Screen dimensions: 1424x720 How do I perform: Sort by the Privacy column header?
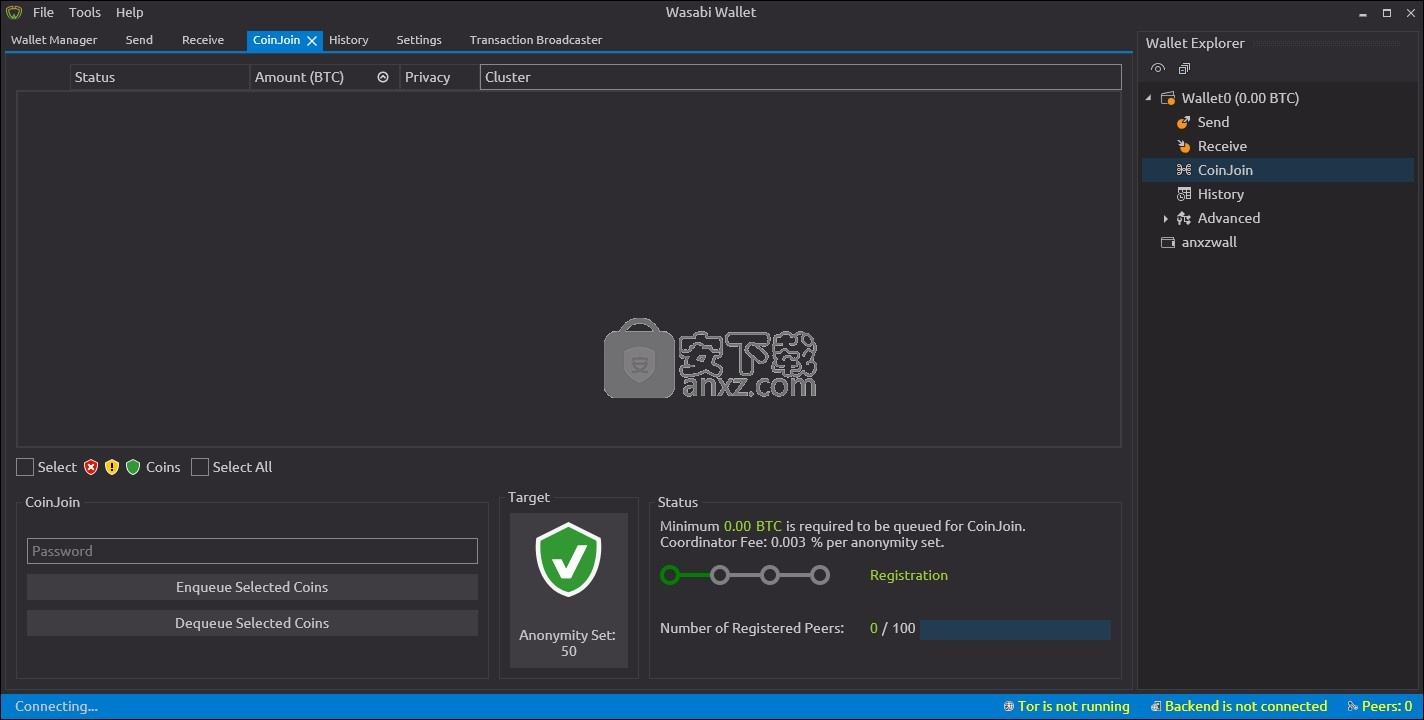[x=440, y=77]
